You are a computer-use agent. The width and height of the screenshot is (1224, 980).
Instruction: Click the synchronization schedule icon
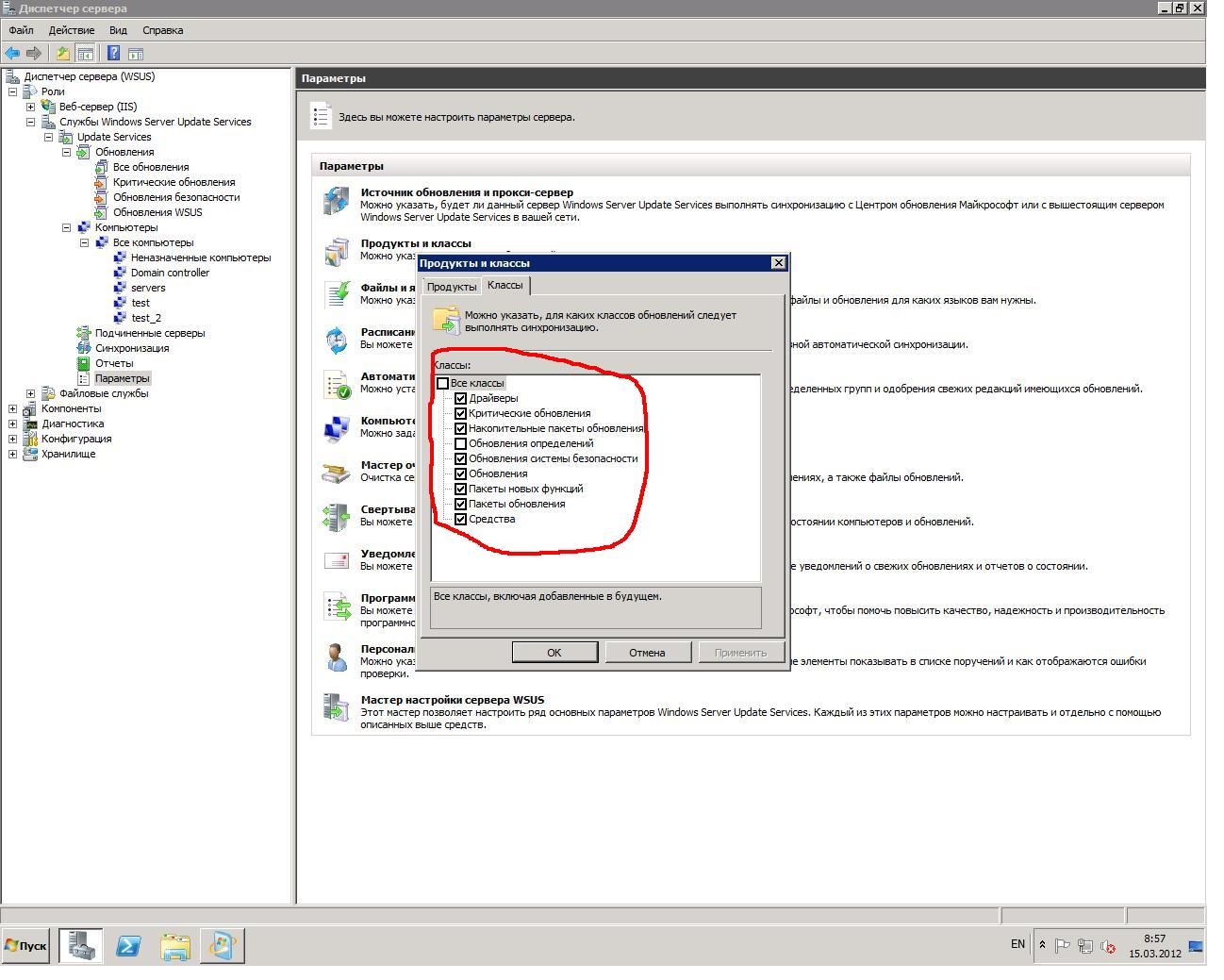point(337,340)
